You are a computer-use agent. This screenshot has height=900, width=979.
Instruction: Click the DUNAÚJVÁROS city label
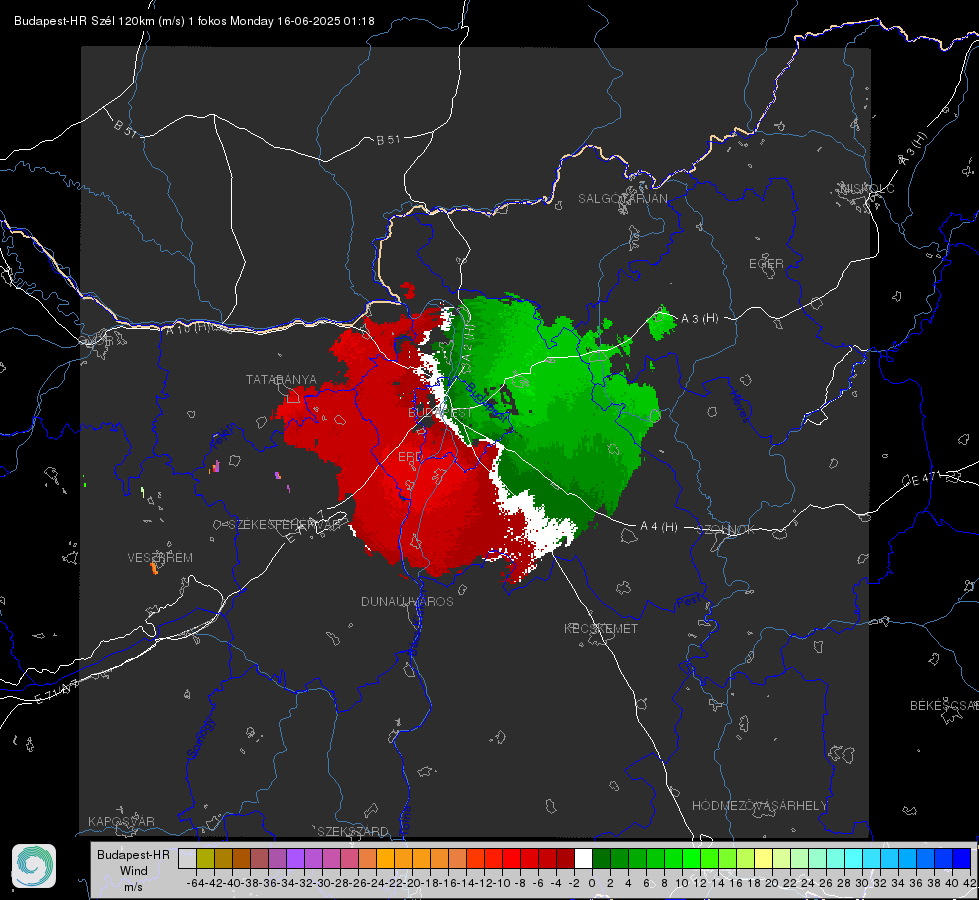pos(407,601)
